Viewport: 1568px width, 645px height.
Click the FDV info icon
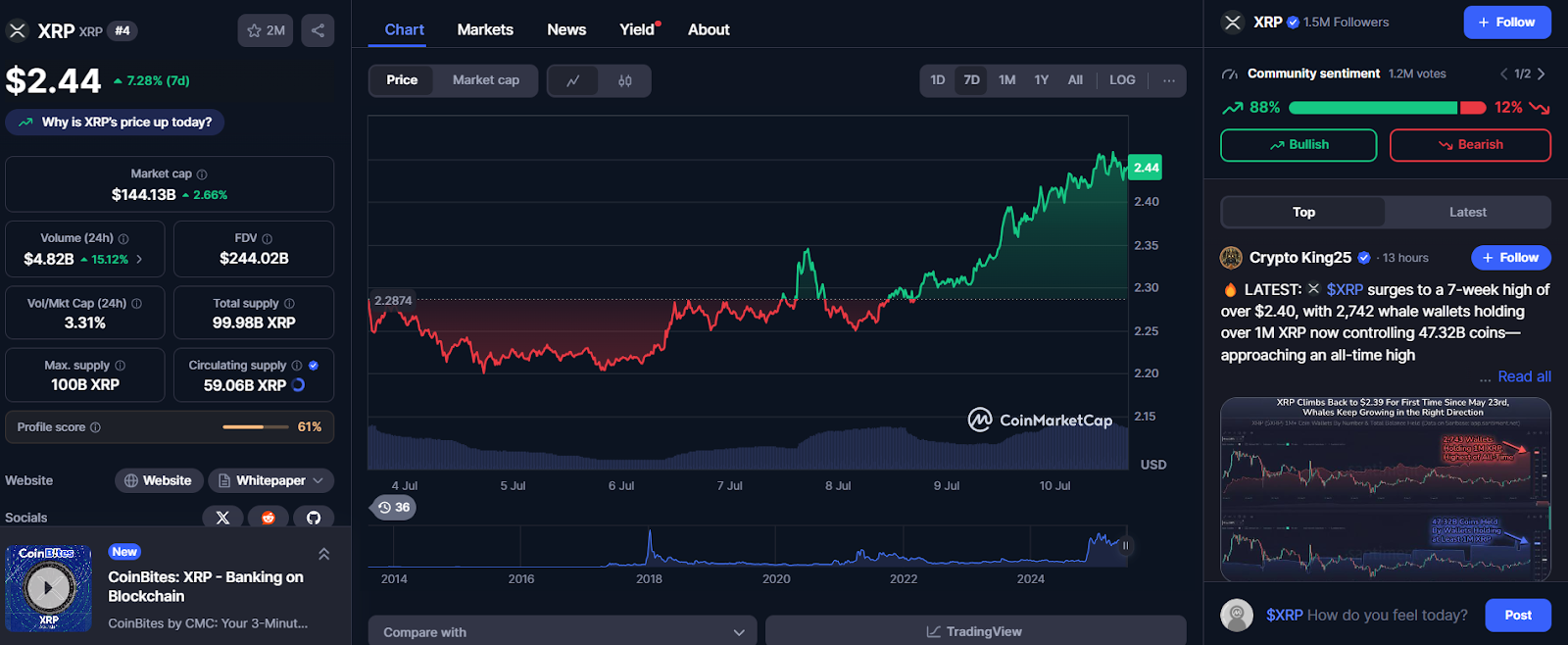[268, 238]
